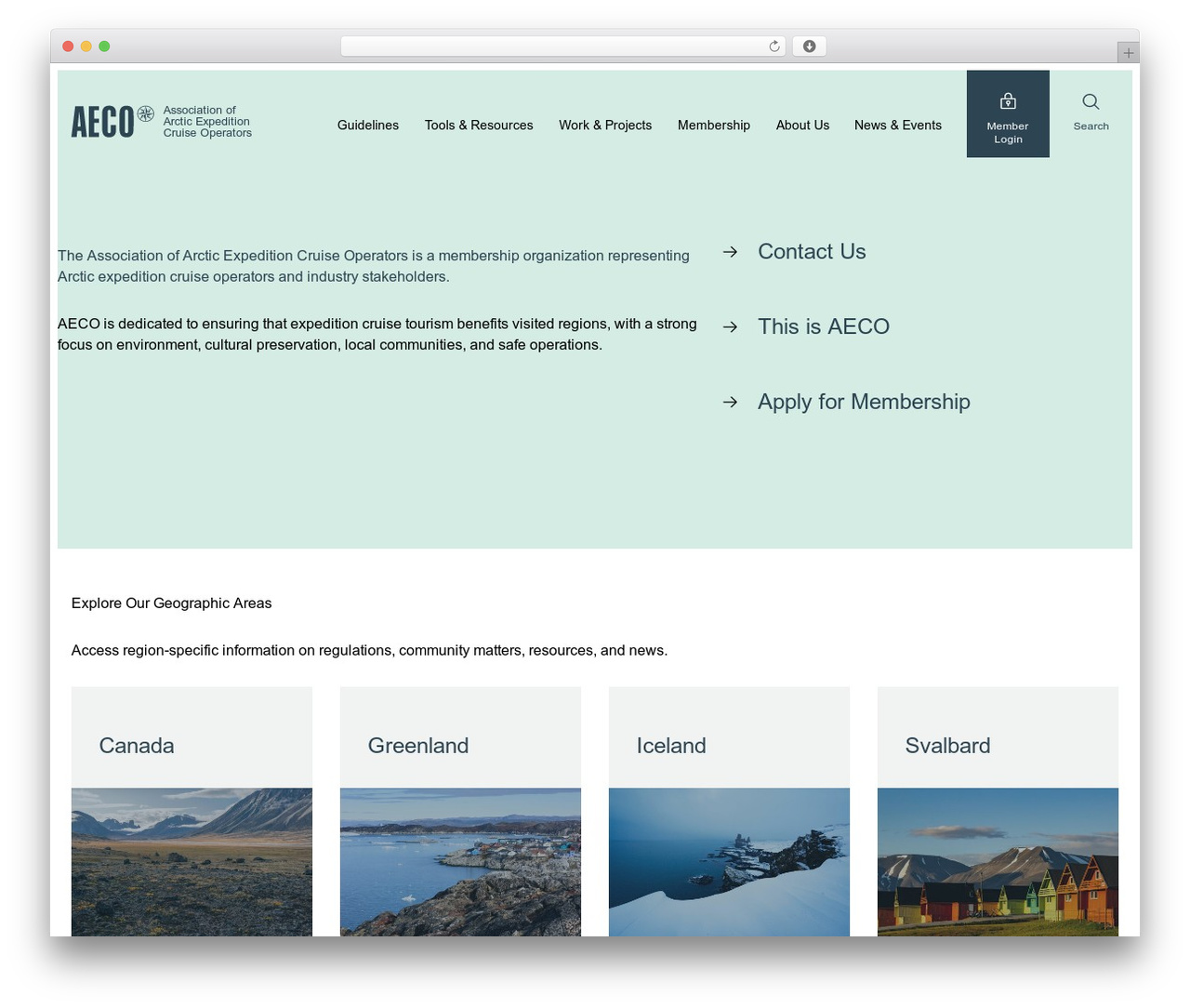
Task: Open the Tools & Resources menu
Action: coord(479,126)
